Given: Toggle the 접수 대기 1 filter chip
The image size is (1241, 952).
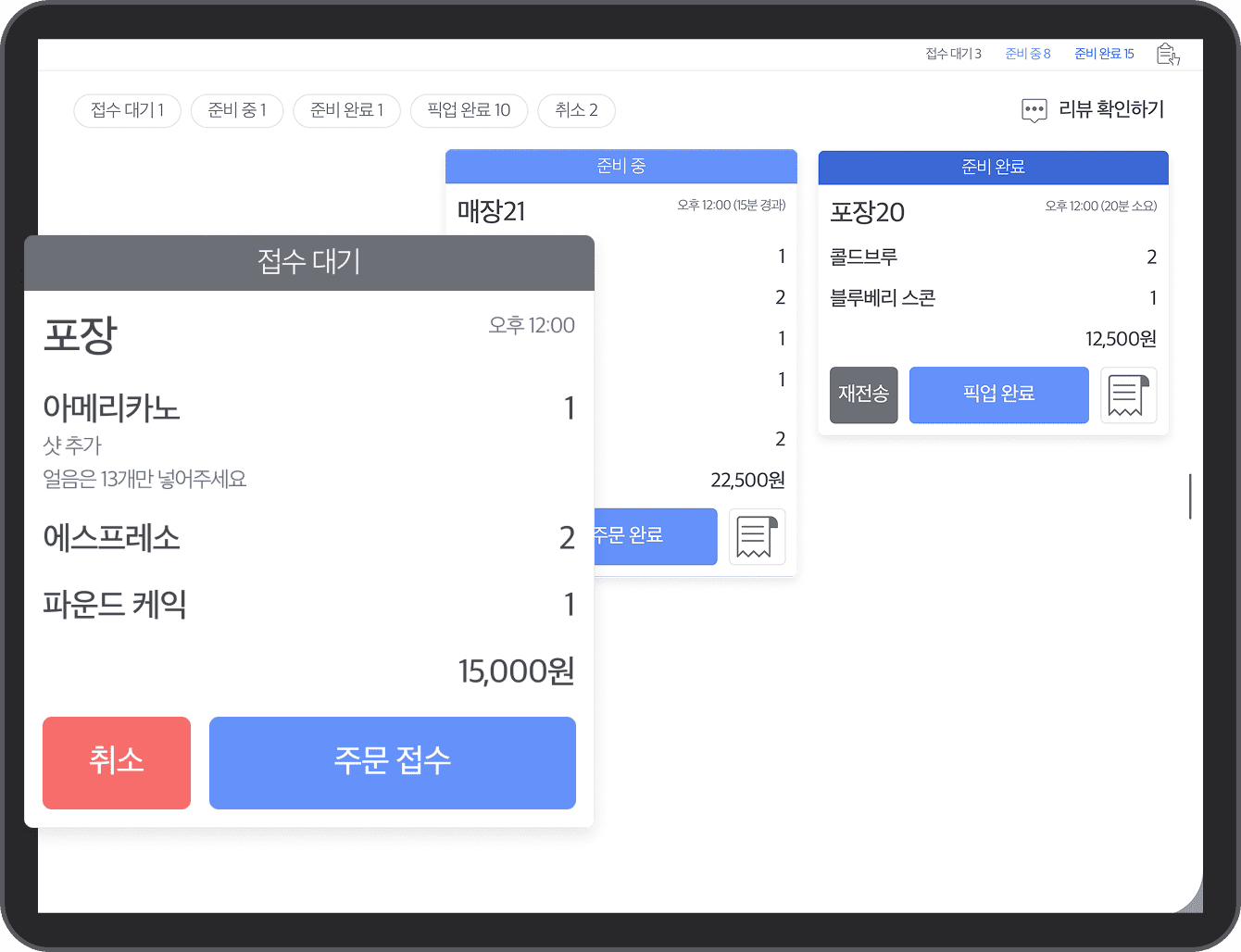Looking at the screenshot, I should click(127, 110).
